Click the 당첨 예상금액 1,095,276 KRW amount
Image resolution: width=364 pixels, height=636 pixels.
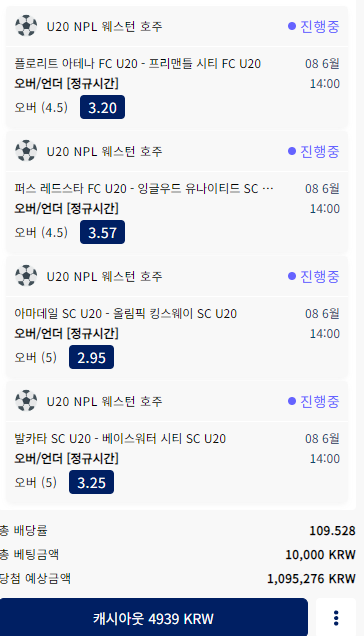pyautogui.click(x=311, y=578)
